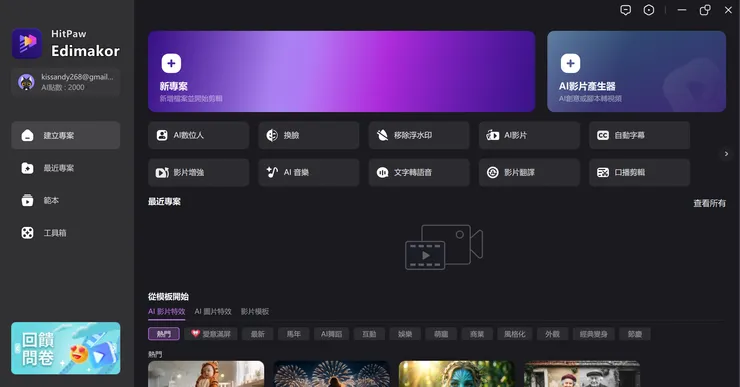Viewport: 740px width, 387px height.
Task: Select the AI舞蹈 filter chip
Action: click(332, 334)
